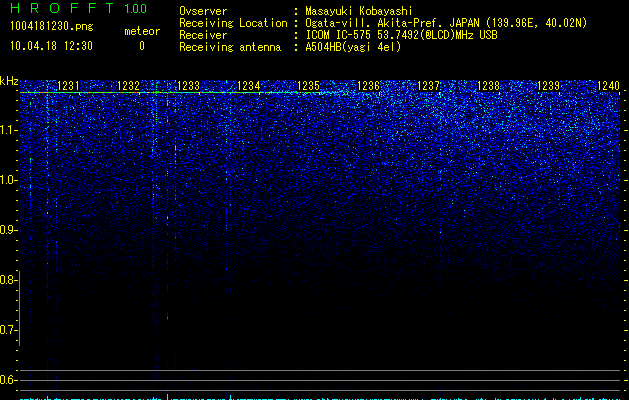629x400 pixels.
Task: Select the filename 1004181230.png
Action: tap(52, 27)
